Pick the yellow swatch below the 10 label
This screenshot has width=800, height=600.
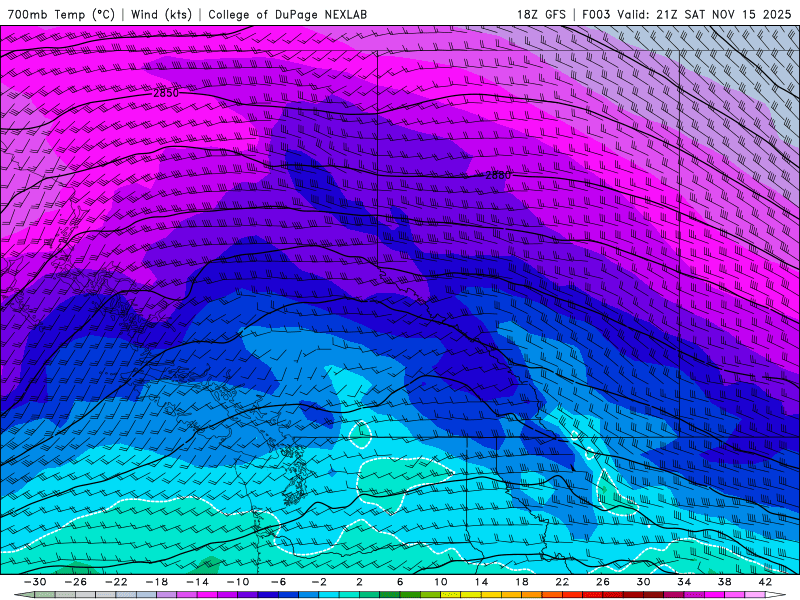(x=451, y=595)
